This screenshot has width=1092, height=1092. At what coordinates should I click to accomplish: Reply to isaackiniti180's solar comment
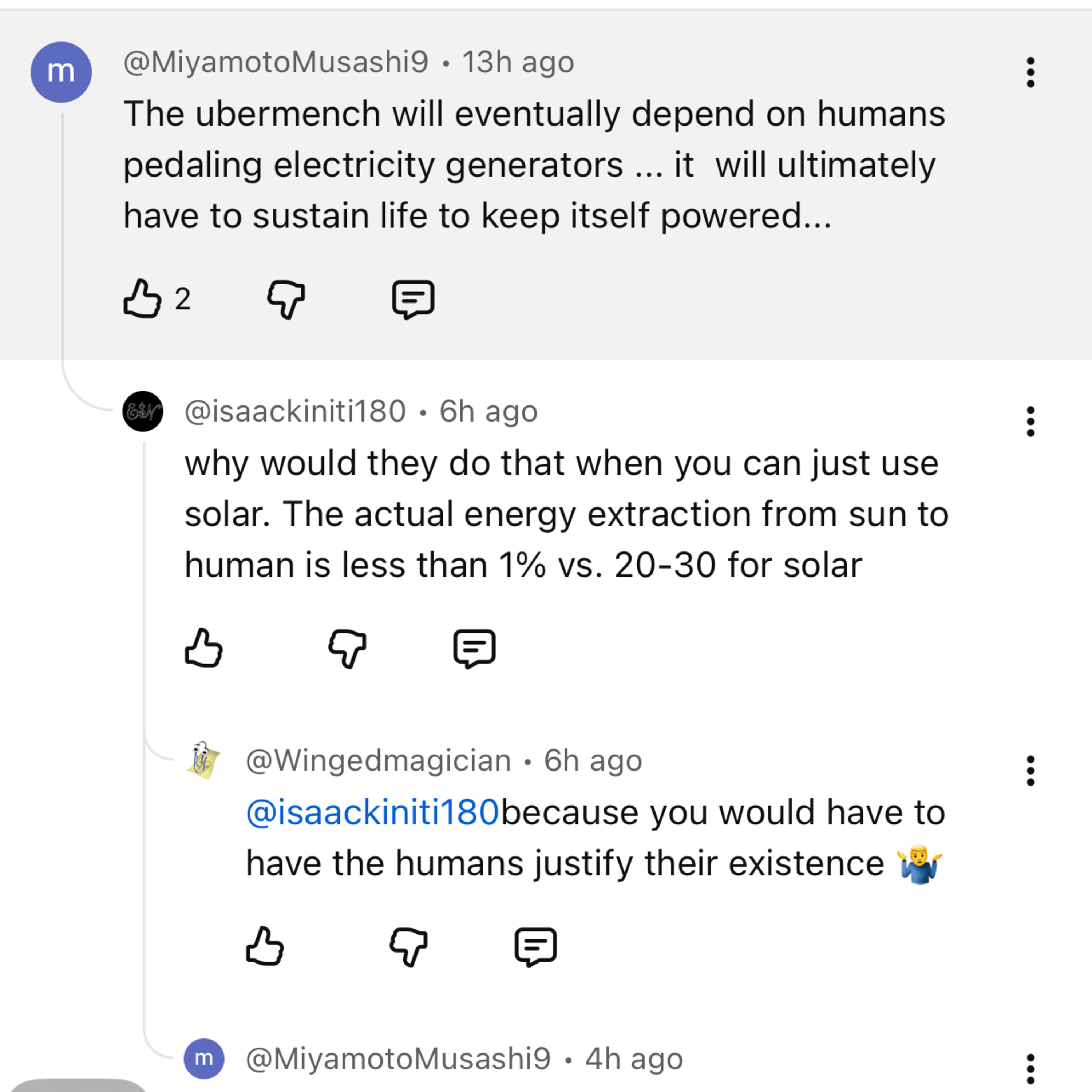[474, 648]
